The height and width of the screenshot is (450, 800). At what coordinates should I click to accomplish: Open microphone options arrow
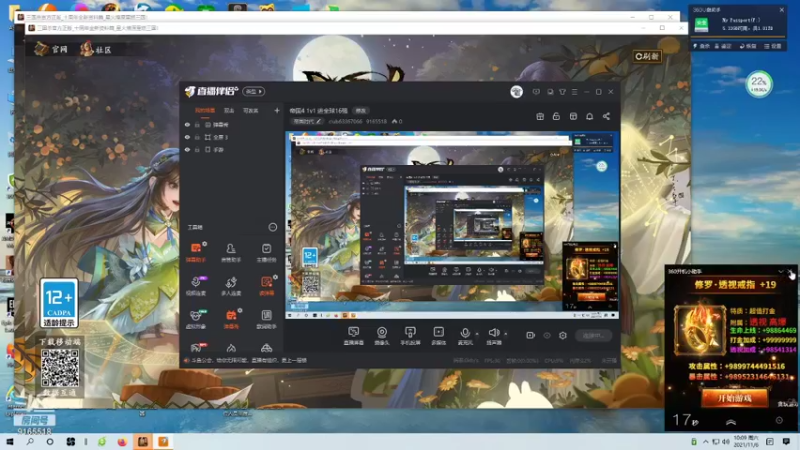(477, 334)
